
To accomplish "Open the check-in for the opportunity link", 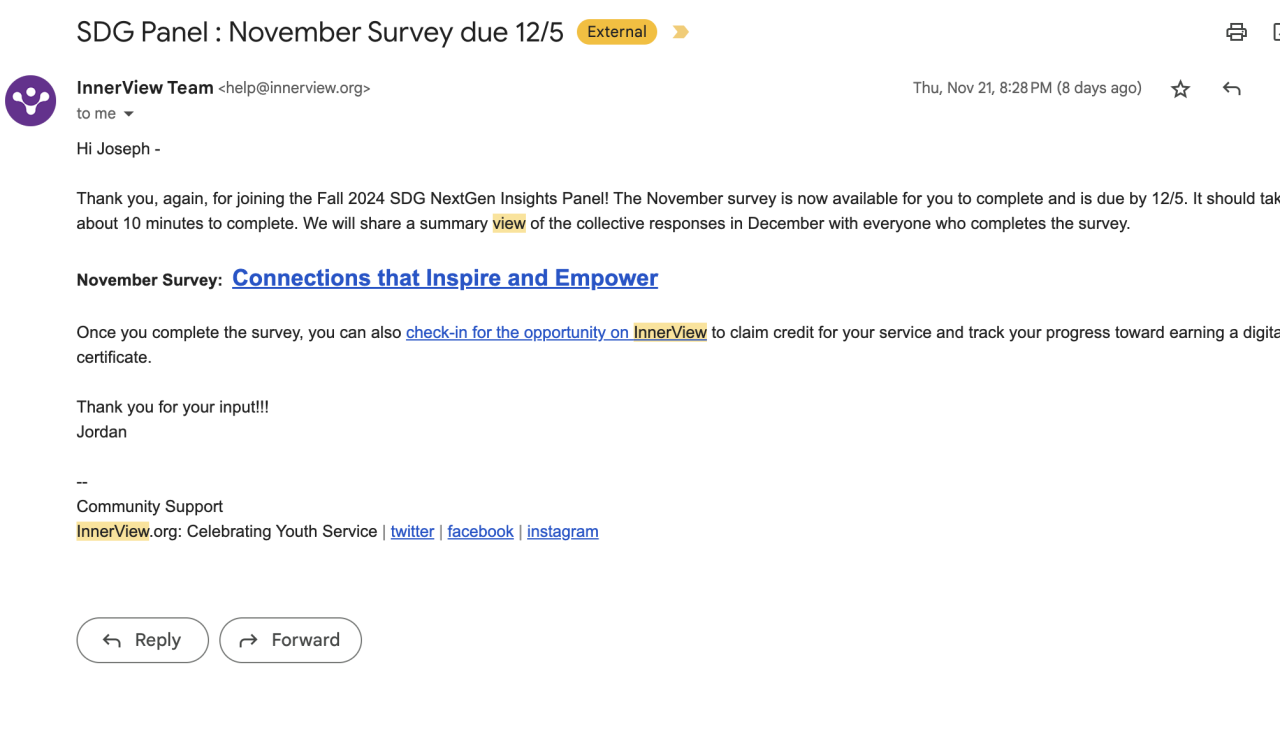I will (556, 332).
